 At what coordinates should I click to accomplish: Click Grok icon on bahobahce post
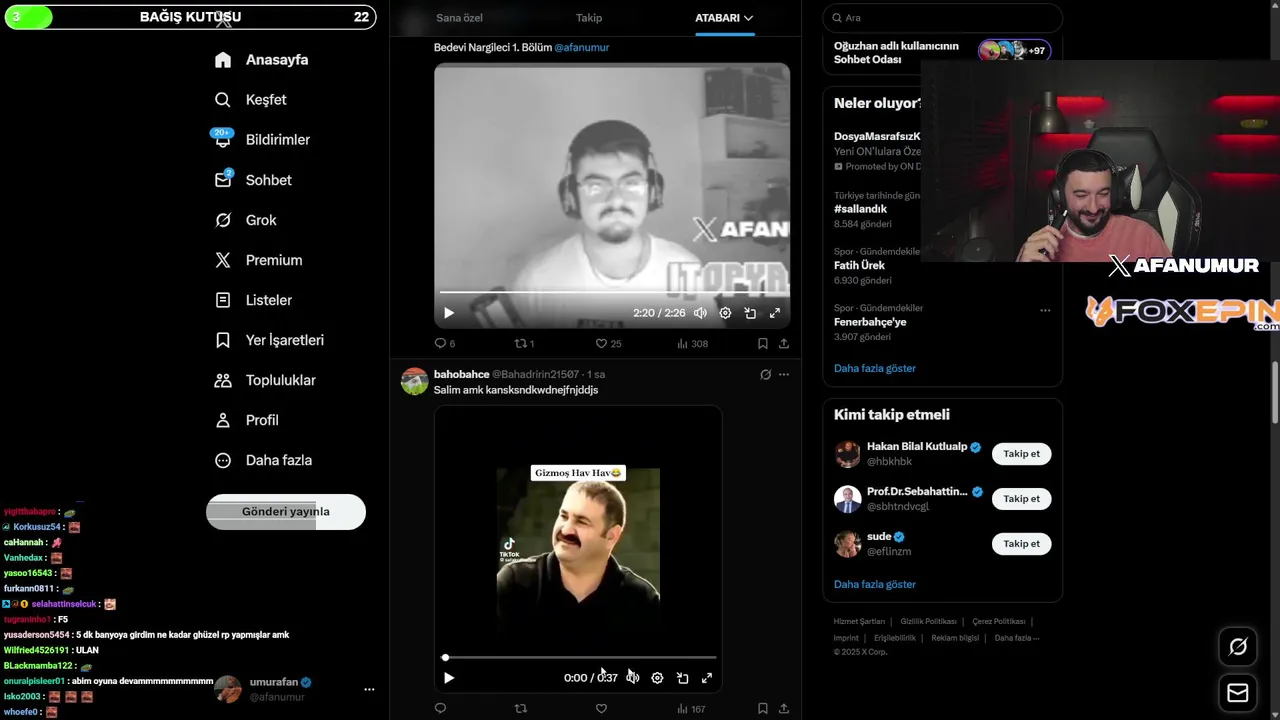pos(765,375)
